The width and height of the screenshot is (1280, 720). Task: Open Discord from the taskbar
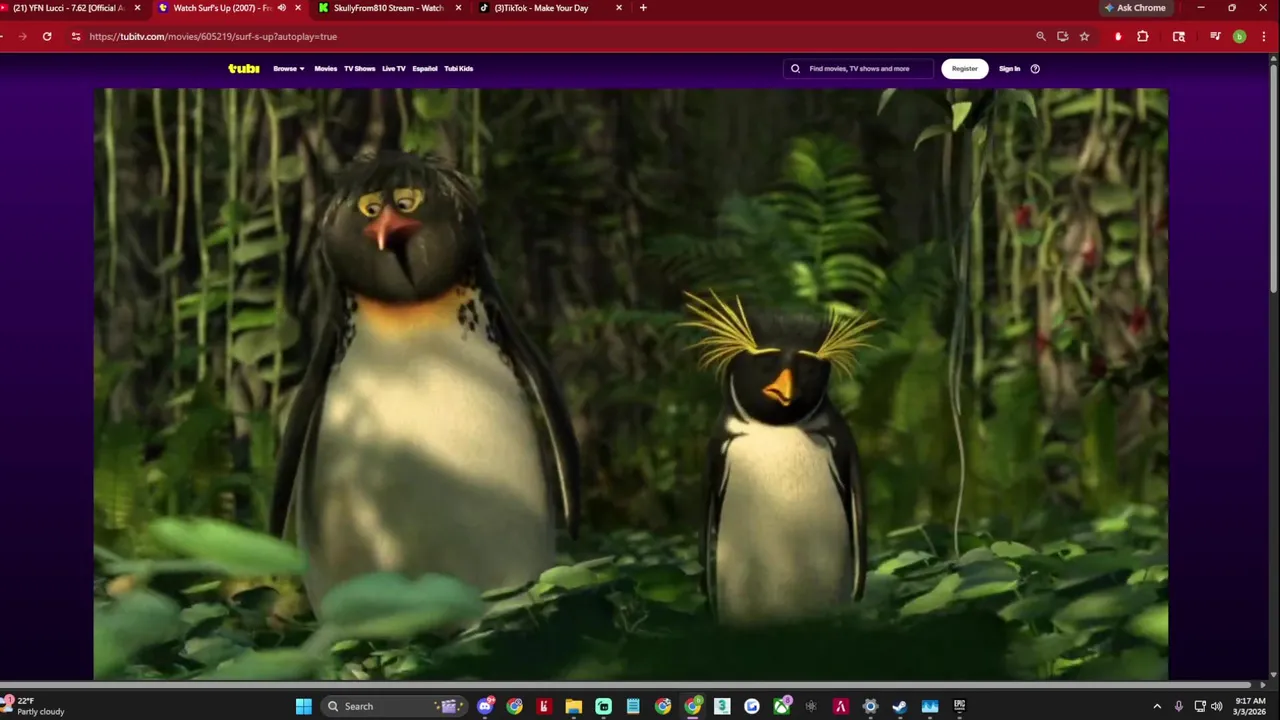(485, 706)
